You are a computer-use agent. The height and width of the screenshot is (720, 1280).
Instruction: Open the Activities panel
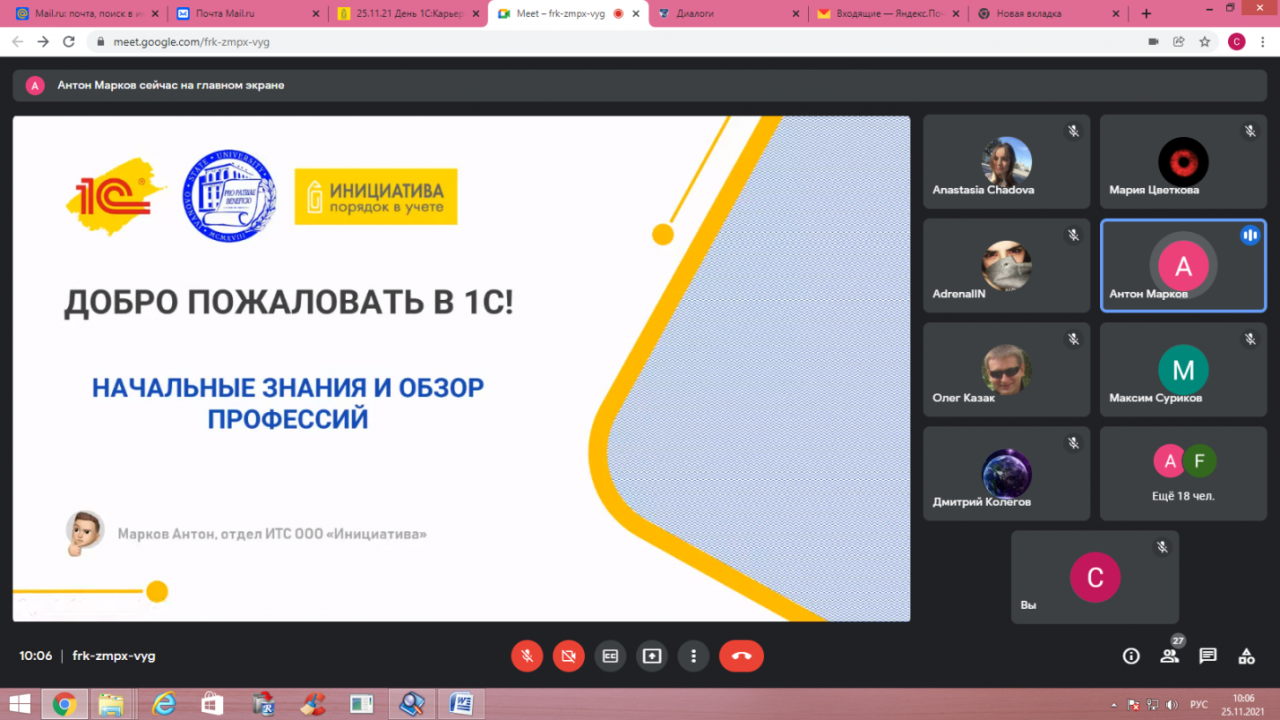click(x=1246, y=656)
